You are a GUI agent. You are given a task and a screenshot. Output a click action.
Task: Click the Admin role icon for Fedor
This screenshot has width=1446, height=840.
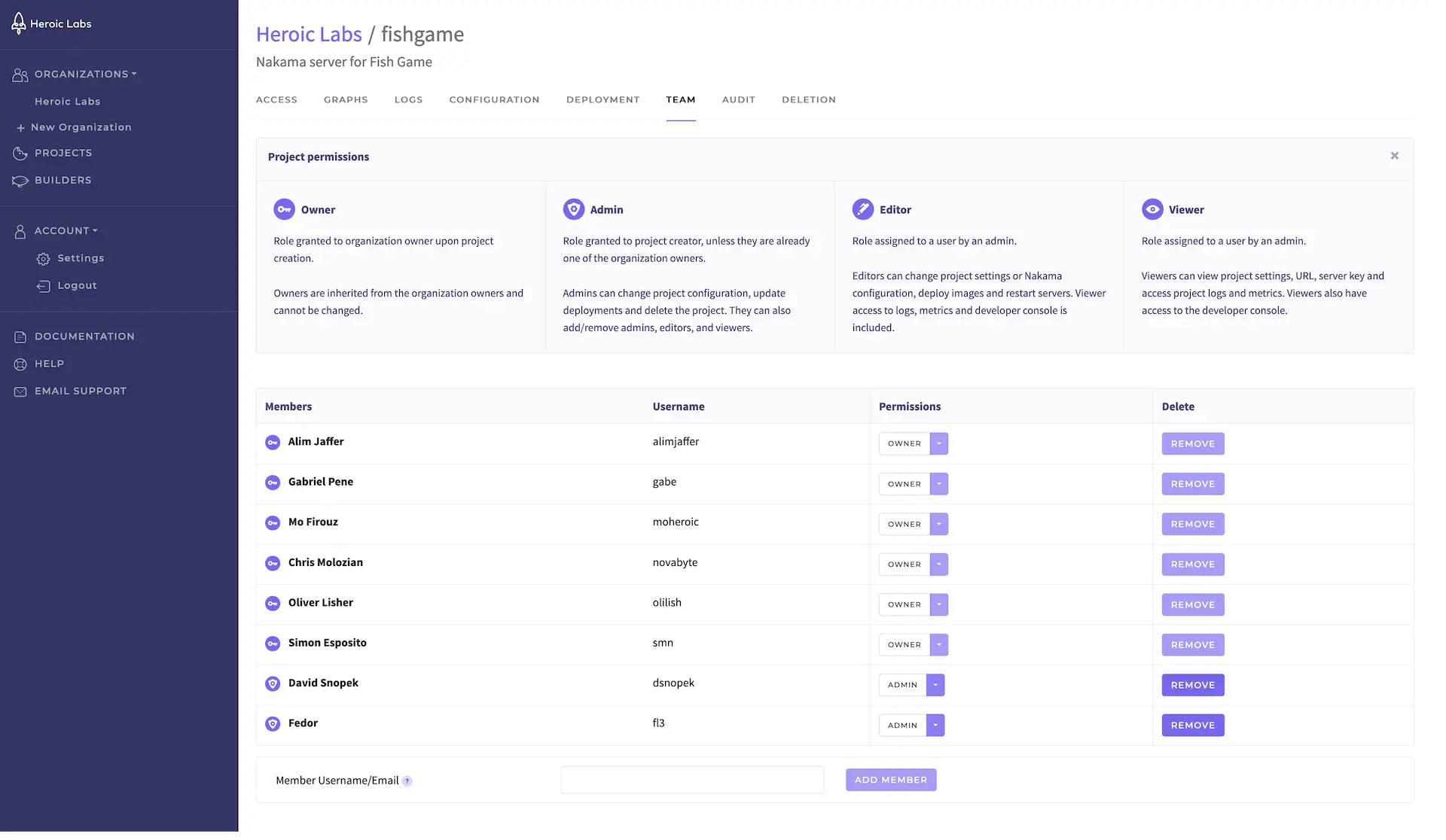coord(272,723)
